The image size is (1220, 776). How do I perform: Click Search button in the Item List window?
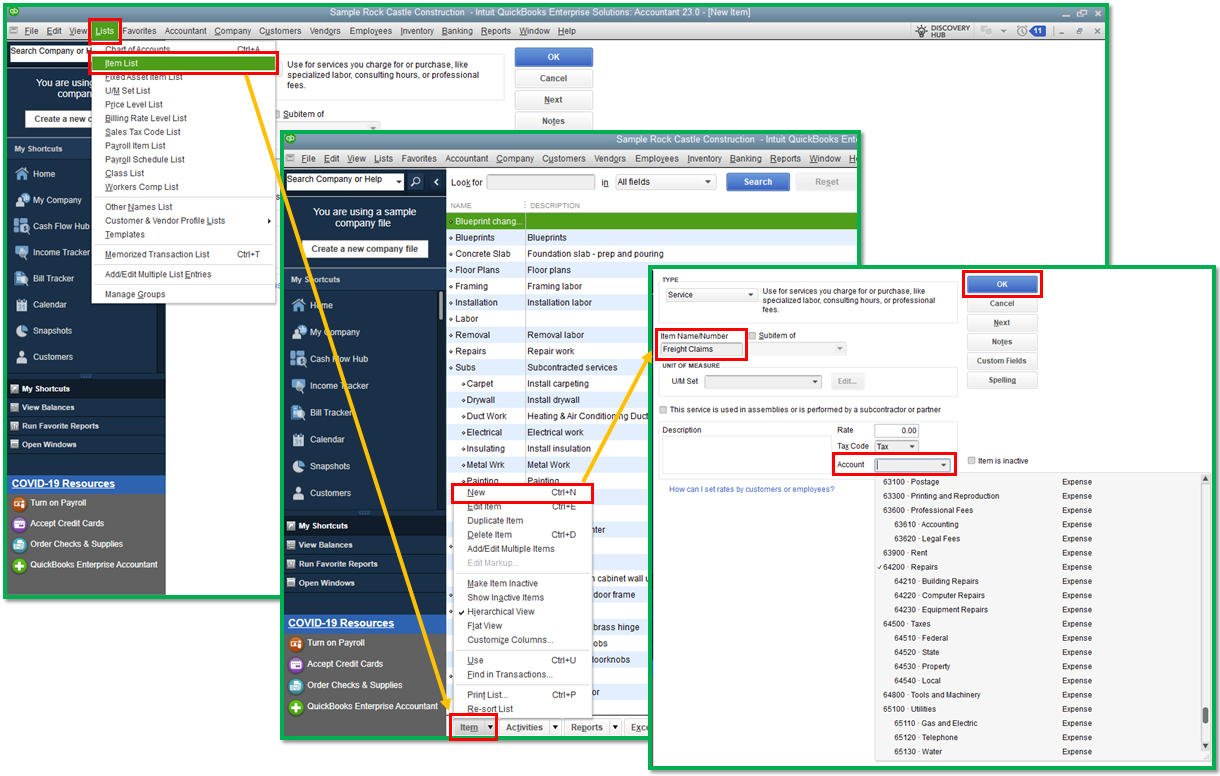click(x=758, y=182)
